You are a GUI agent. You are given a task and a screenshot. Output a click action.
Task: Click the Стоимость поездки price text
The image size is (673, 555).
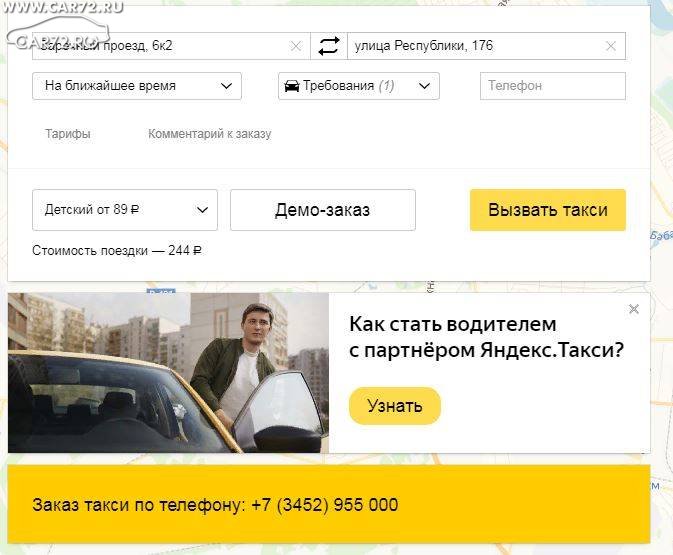click(117, 250)
